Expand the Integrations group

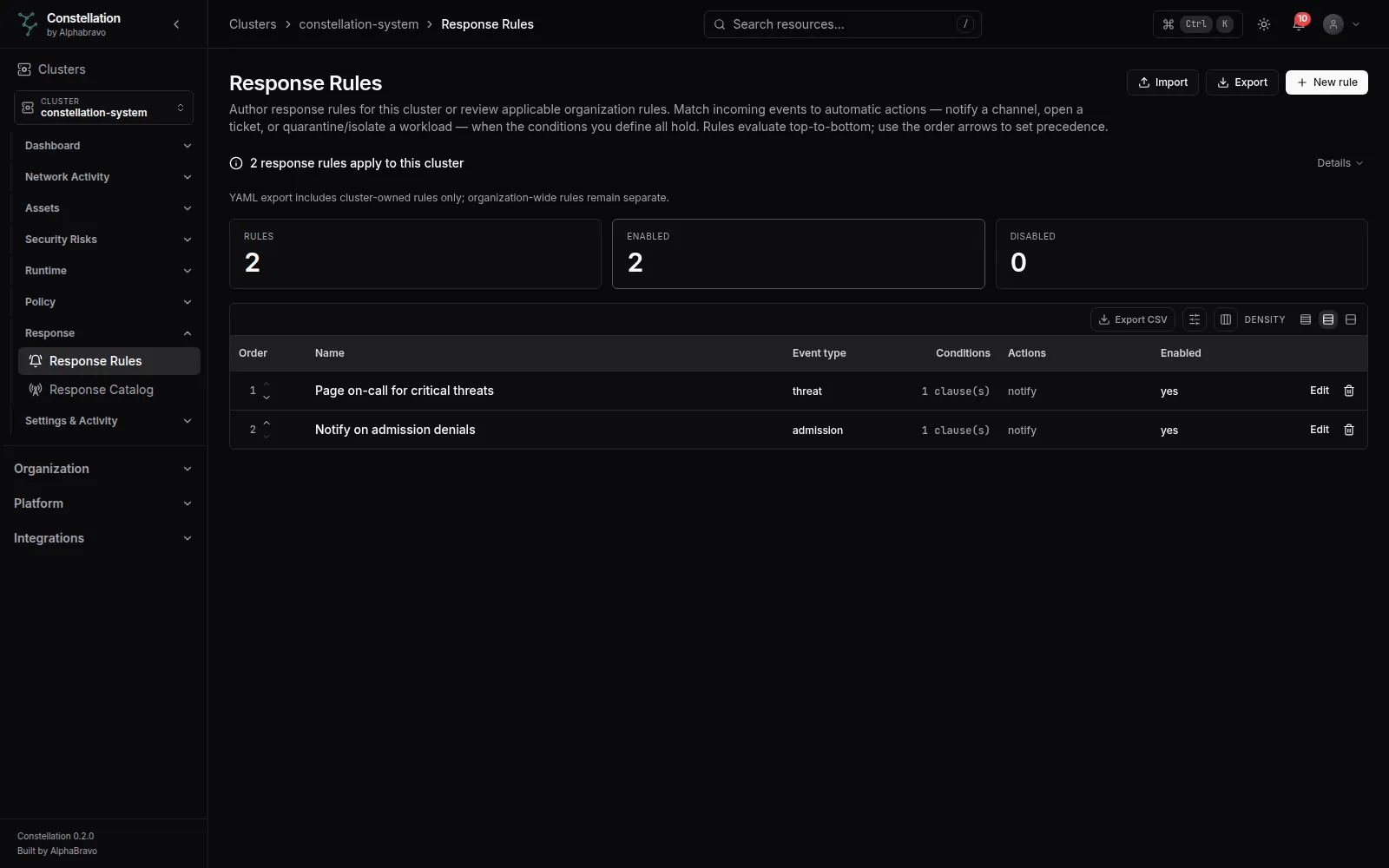click(103, 538)
